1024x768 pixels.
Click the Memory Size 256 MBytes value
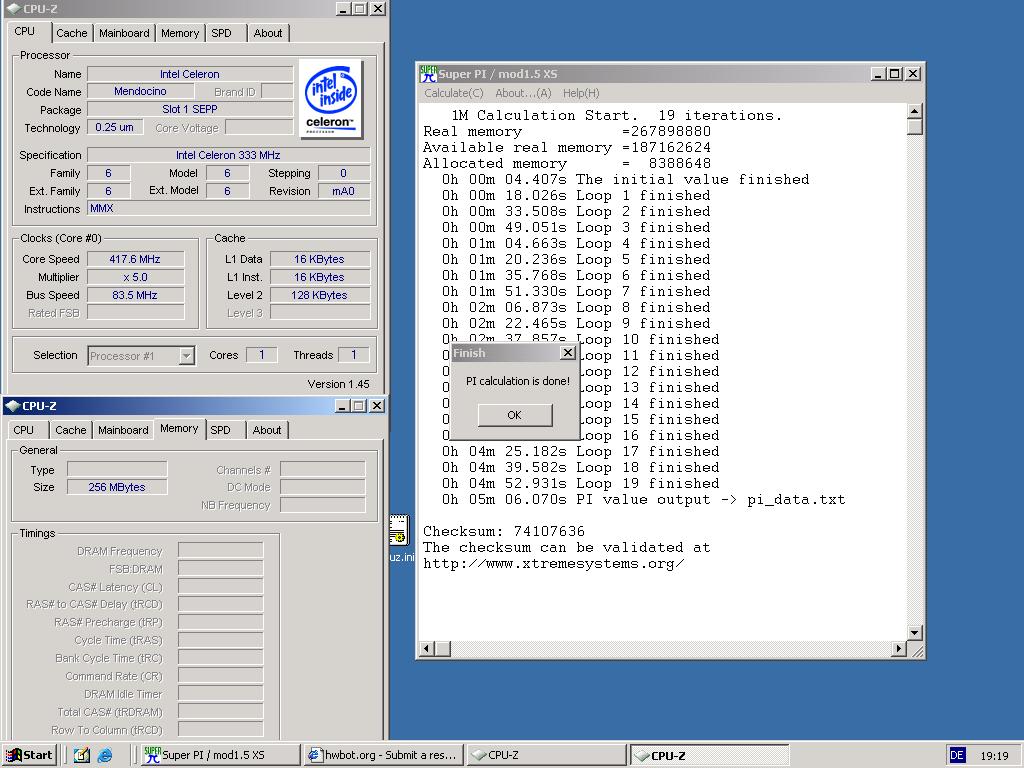pyautogui.click(x=117, y=487)
